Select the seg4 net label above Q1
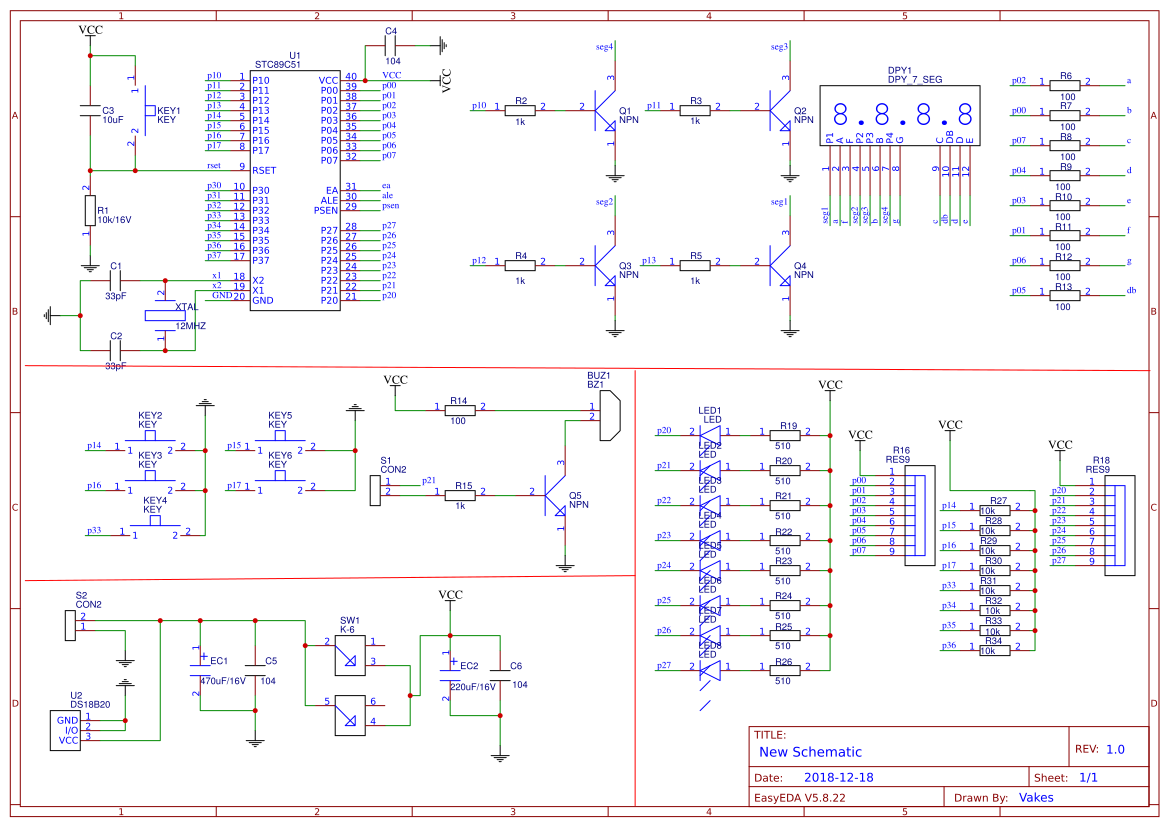This screenshot has height=827, width=1169. (604, 47)
